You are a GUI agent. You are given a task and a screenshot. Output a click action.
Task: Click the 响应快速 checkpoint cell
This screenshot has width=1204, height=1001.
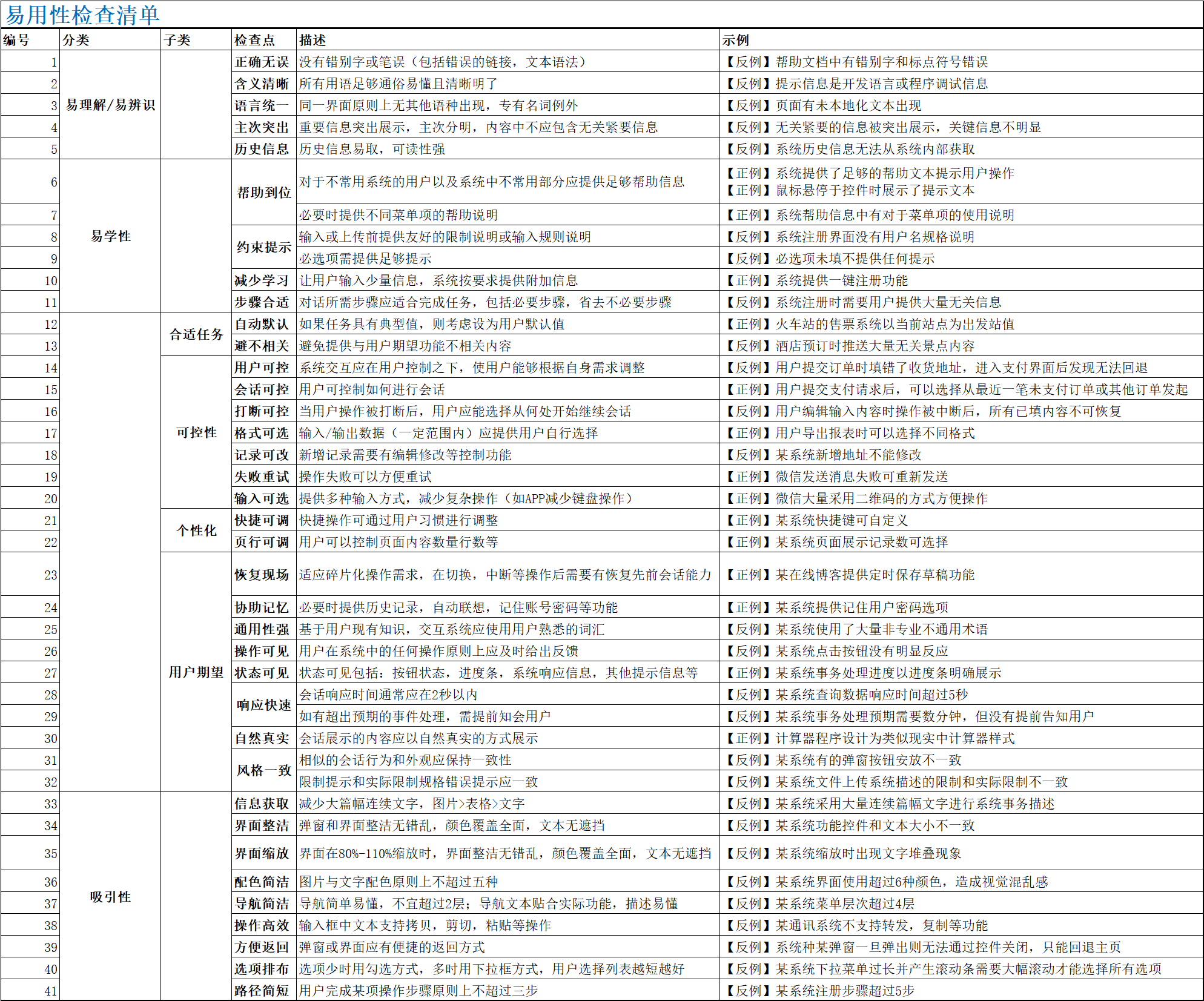[263, 705]
